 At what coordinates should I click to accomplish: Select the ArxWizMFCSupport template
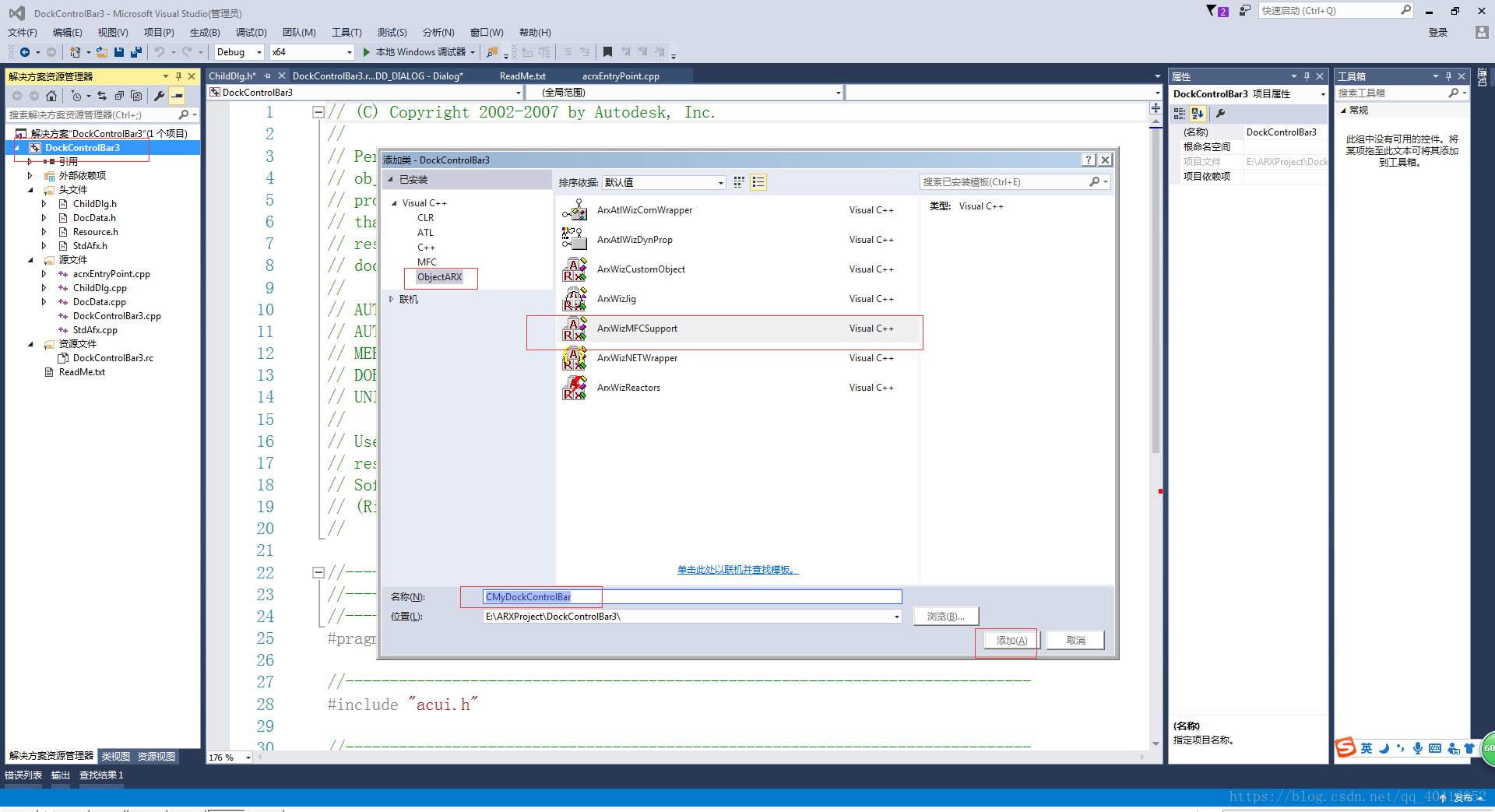click(x=739, y=329)
